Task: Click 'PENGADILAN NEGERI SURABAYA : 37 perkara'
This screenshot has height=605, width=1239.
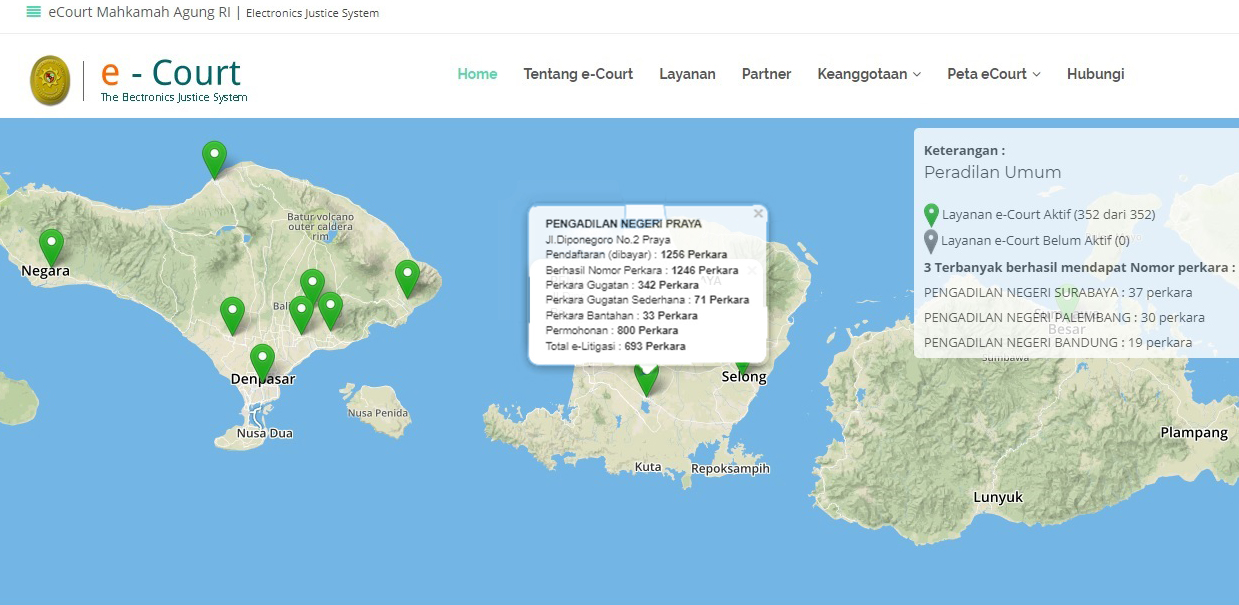Action: point(1058,293)
